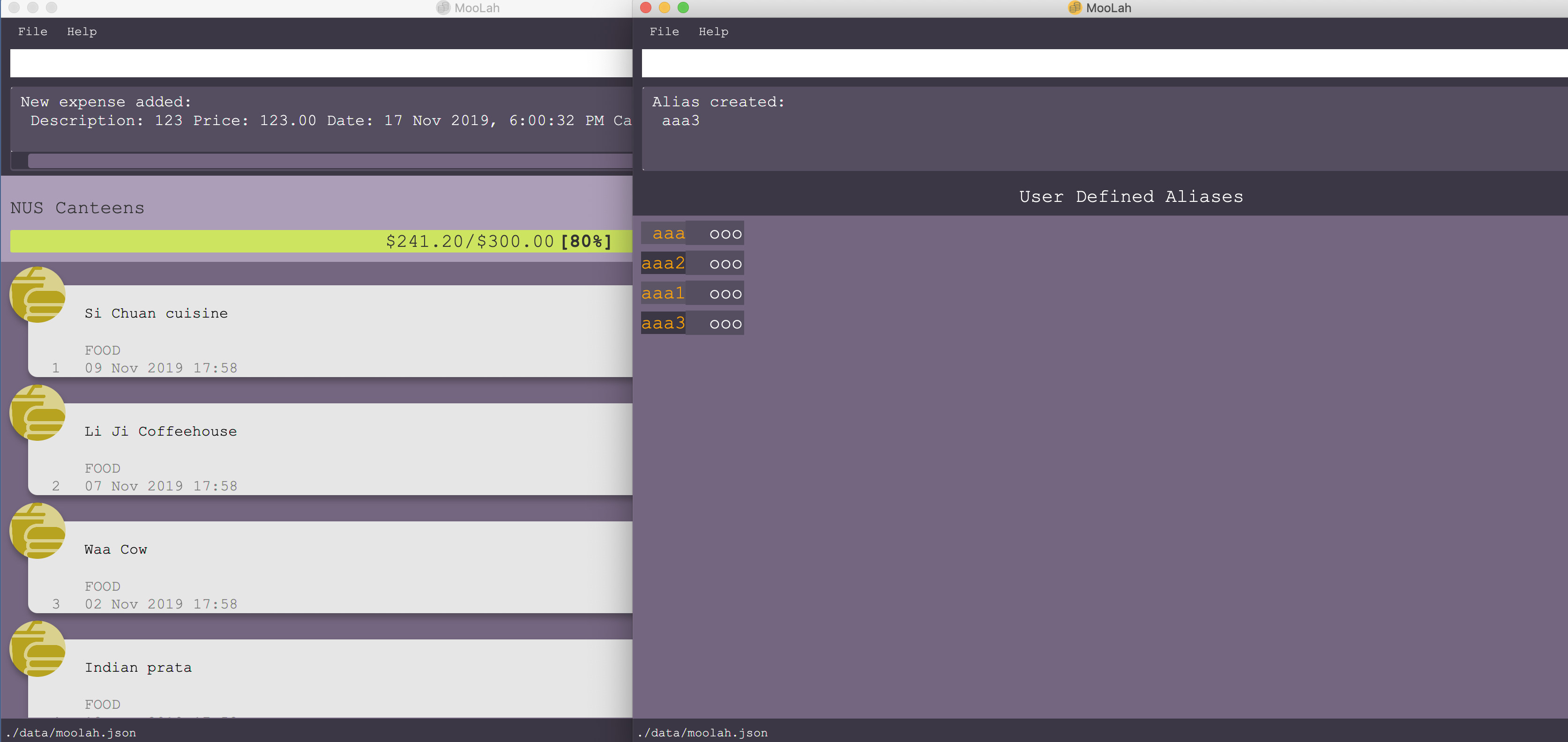Screen dimensions: 1568x742
Task: Open Help menu in left window
Action: point(82,32)
